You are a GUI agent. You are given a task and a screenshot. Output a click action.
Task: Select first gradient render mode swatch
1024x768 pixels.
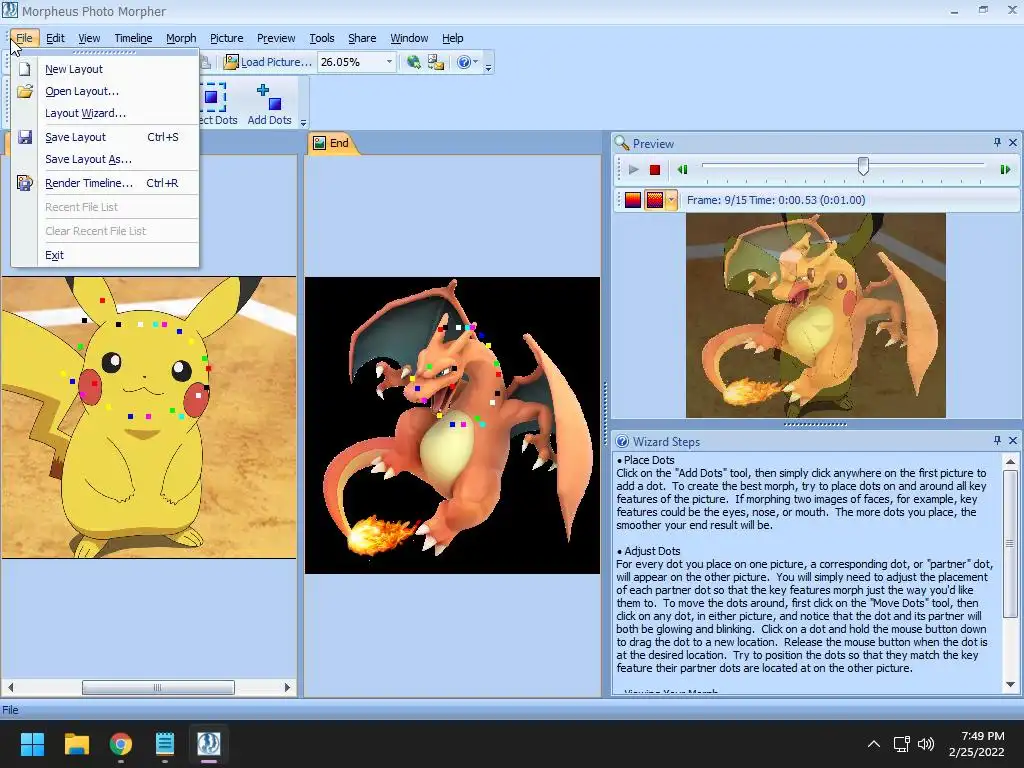coord(633,200)
